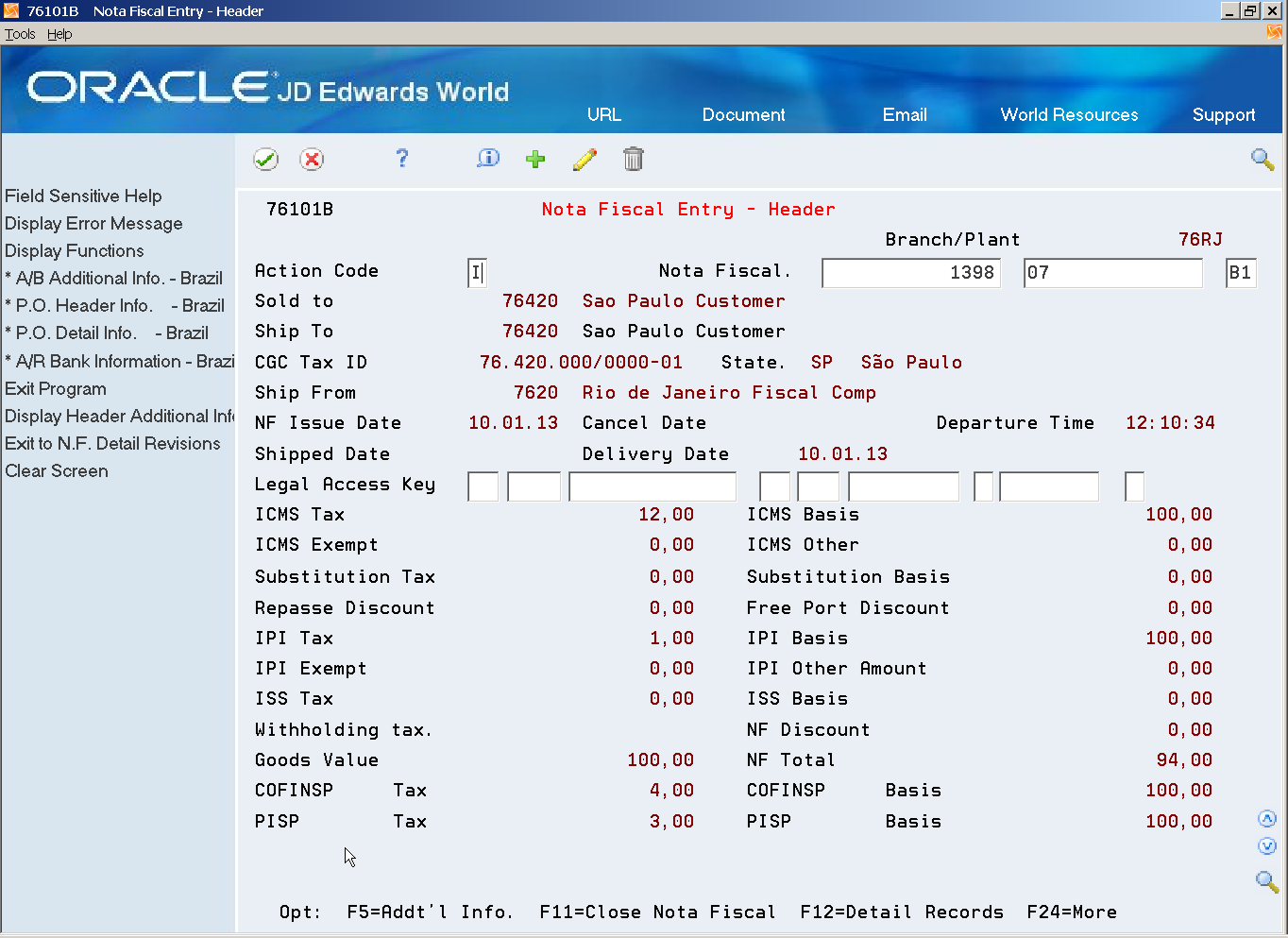Open A/B Additional Info. - Brazil
1288x938 pixels.
(114, 278)
